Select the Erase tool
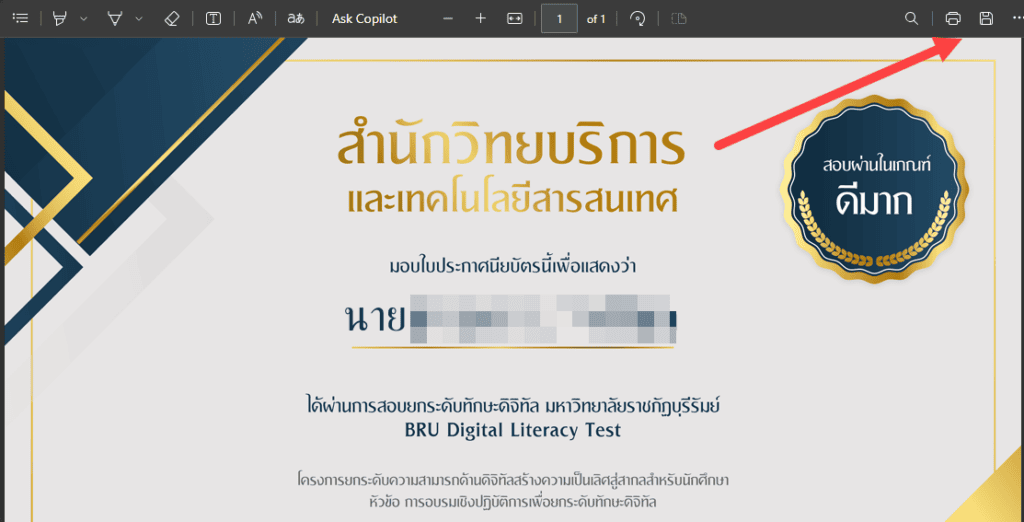1024x522 pixels. tap(172, 19)
